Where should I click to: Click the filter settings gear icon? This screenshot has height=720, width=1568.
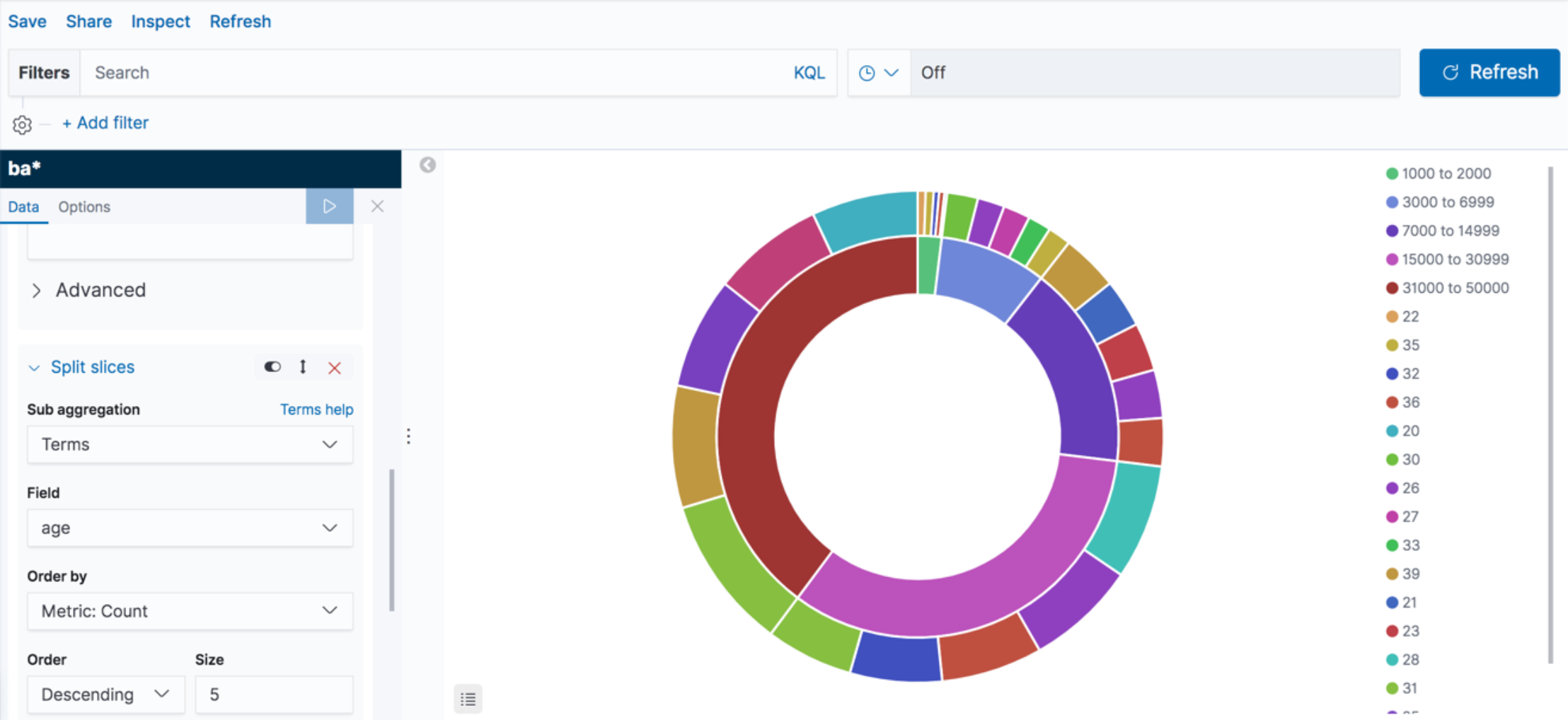(22, 124)
